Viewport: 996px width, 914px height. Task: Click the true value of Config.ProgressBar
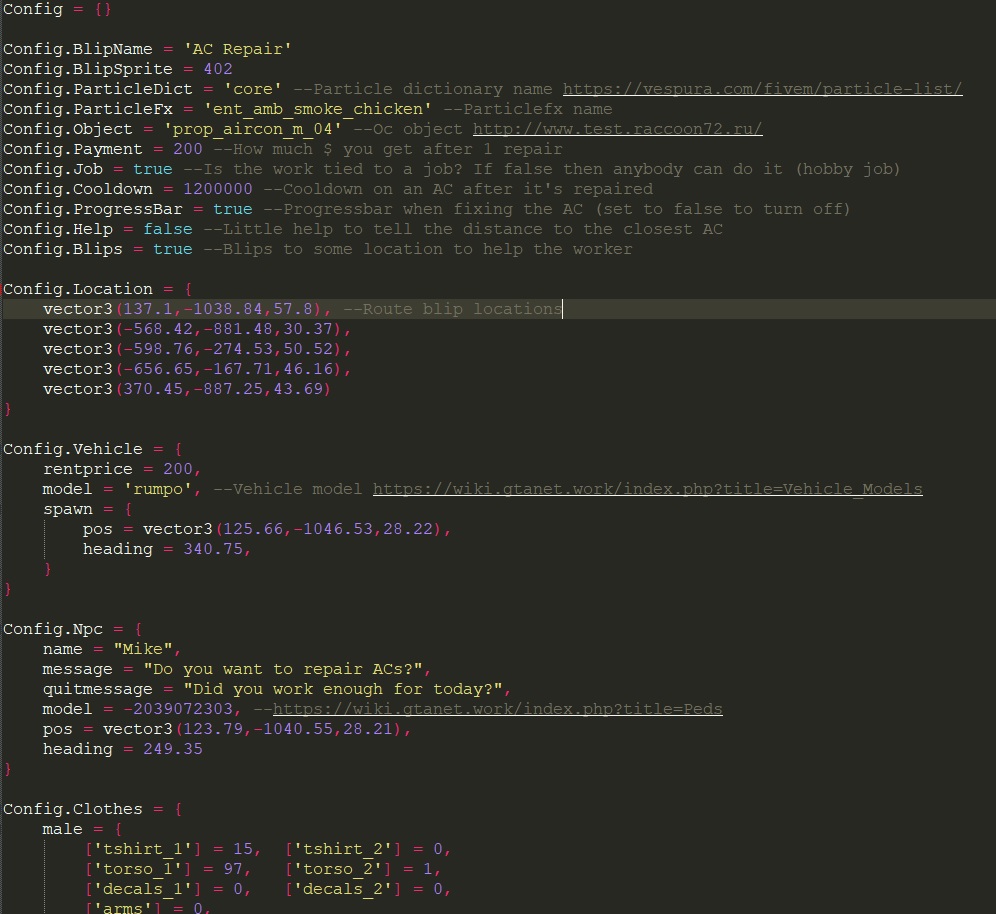232,209
